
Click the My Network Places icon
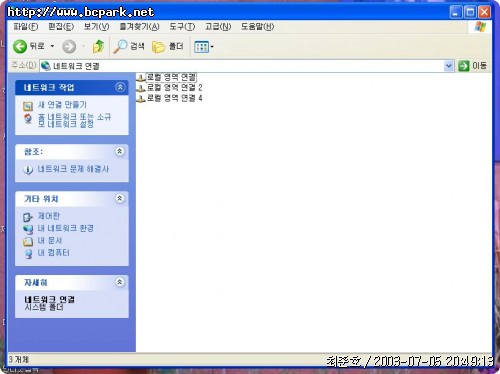click(x=28, y=229)
